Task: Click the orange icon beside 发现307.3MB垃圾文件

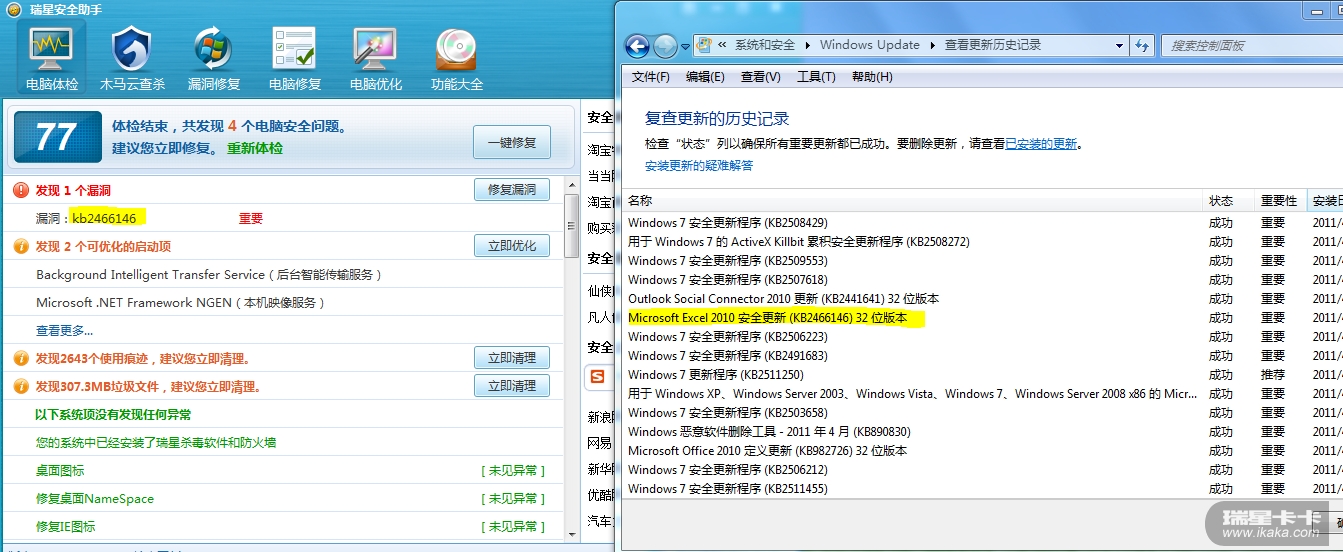Action: (x=21, y=386)
